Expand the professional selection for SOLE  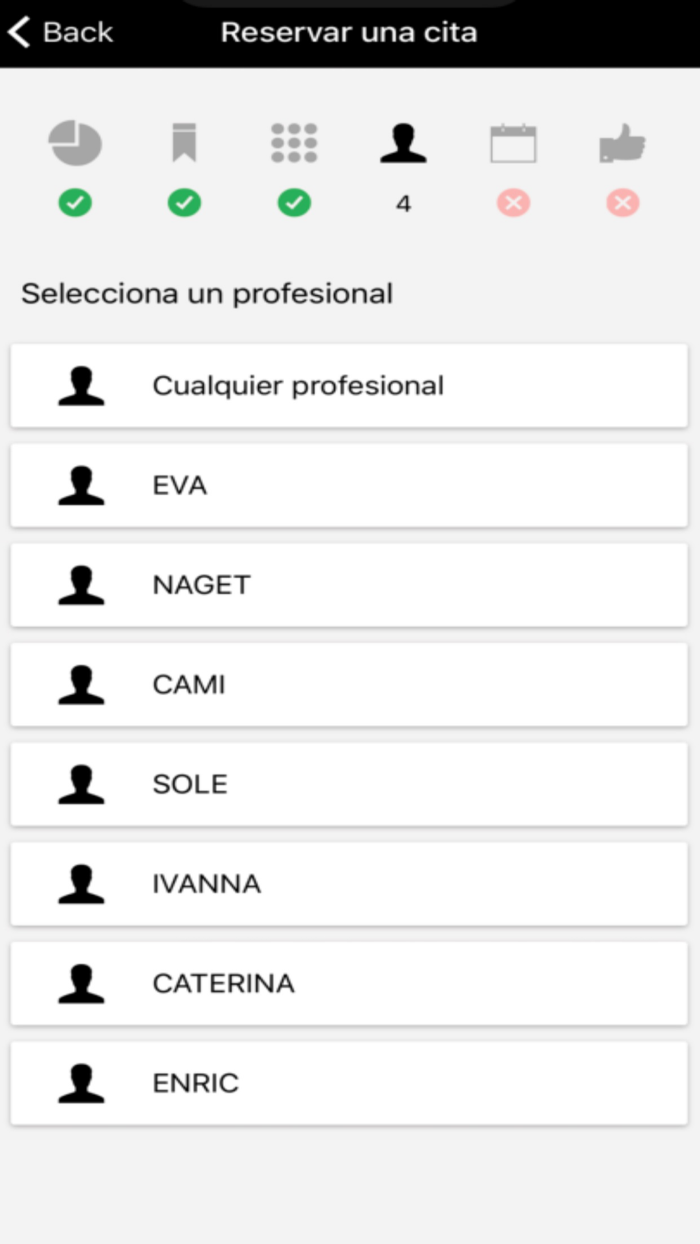click(348, 784)
